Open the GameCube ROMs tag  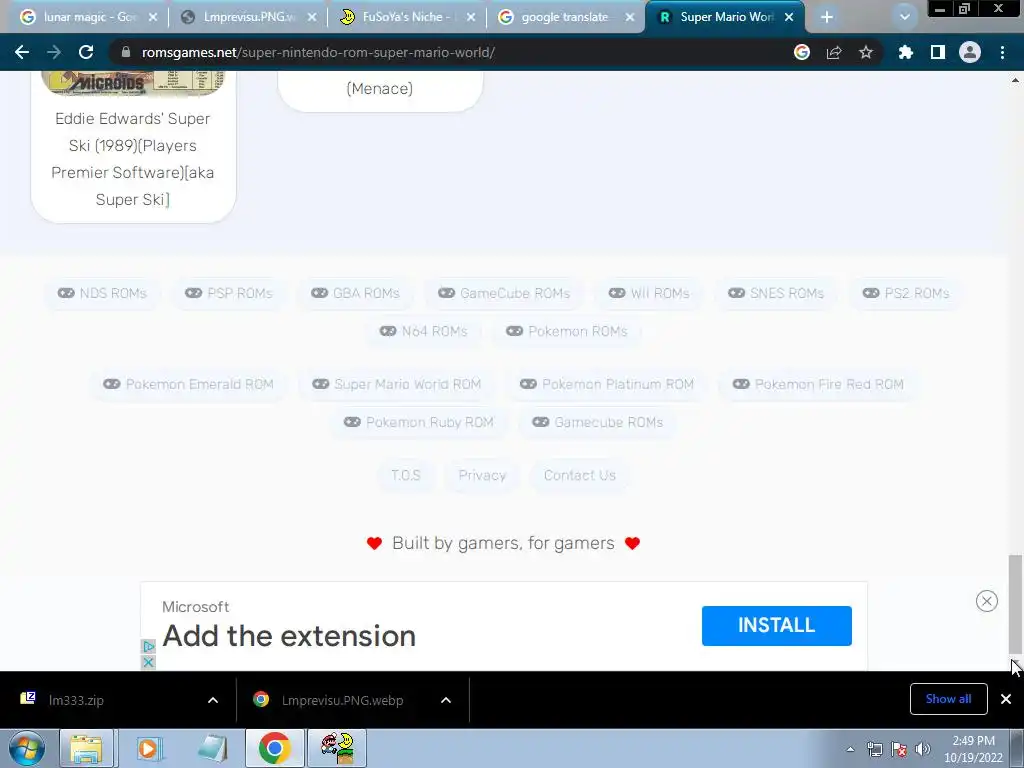click(504, 293)
